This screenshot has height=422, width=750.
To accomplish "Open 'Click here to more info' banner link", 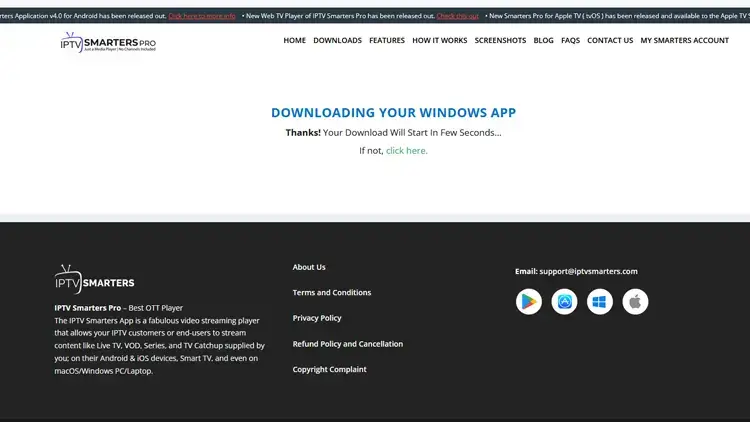I will (202, 16).
